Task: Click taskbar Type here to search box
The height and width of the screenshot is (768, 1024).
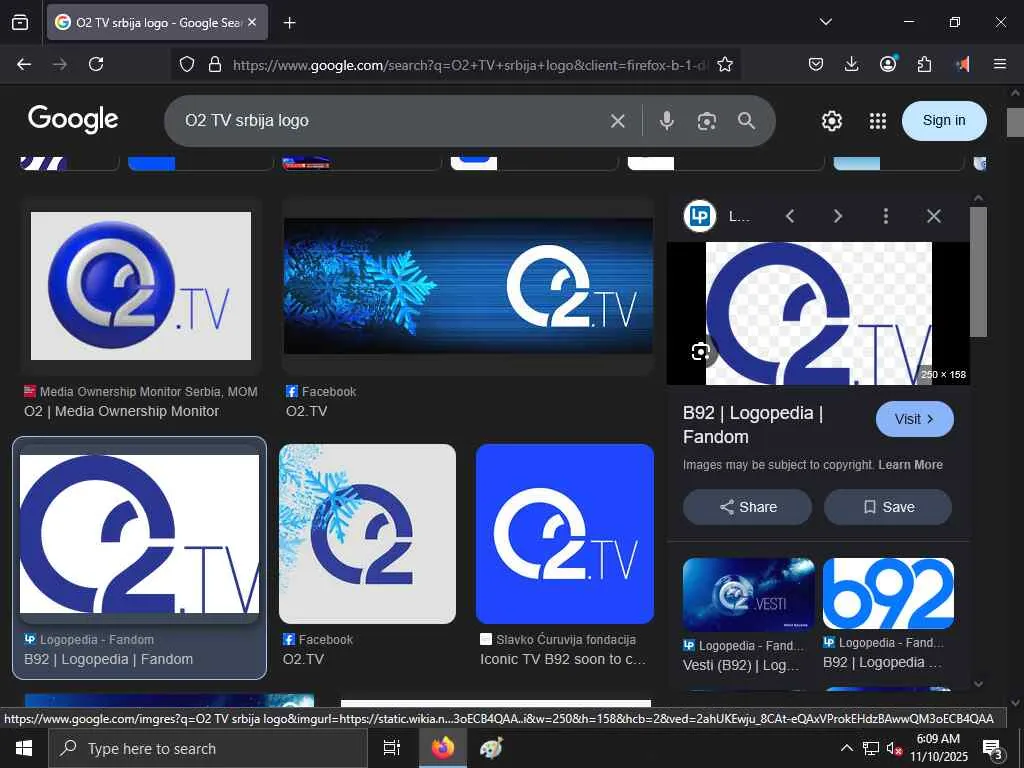Action: pyautogui.click(x=208, y=748)
